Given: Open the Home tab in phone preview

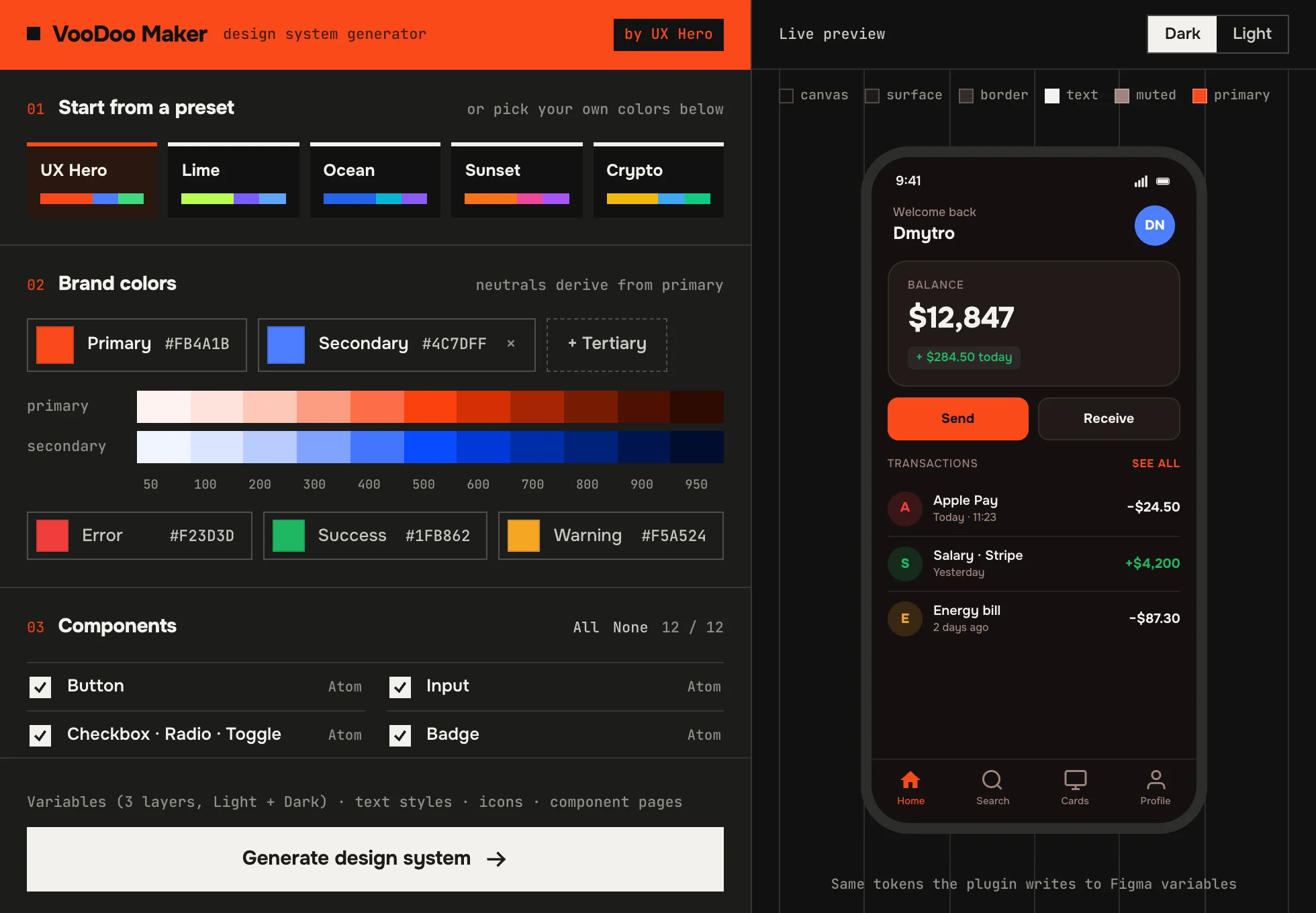Looking at the screenshot, I should pos(910,787).
